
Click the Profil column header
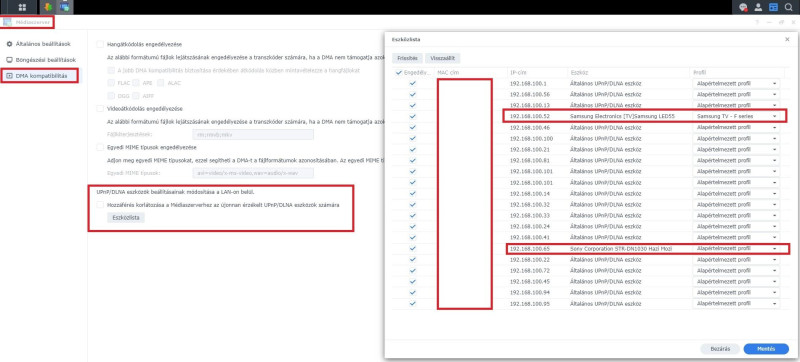(737, 73)
